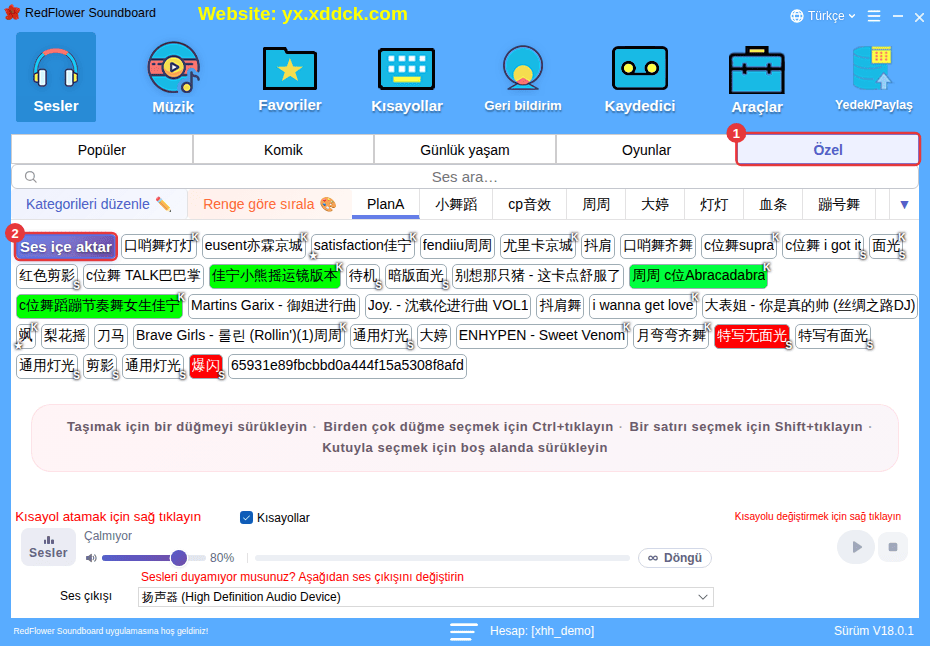Mute via the volume speaker icon
The height and width of the screenshot is (646, 930).
[x=91, y=558]
